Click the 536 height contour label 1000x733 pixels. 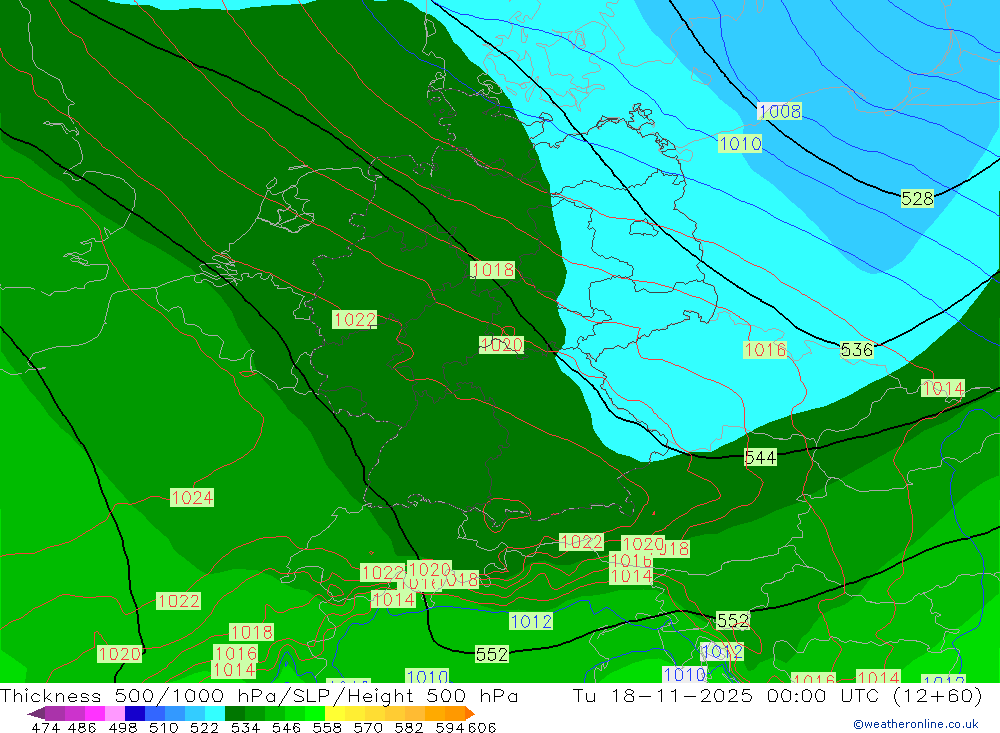tap(856, 350)
